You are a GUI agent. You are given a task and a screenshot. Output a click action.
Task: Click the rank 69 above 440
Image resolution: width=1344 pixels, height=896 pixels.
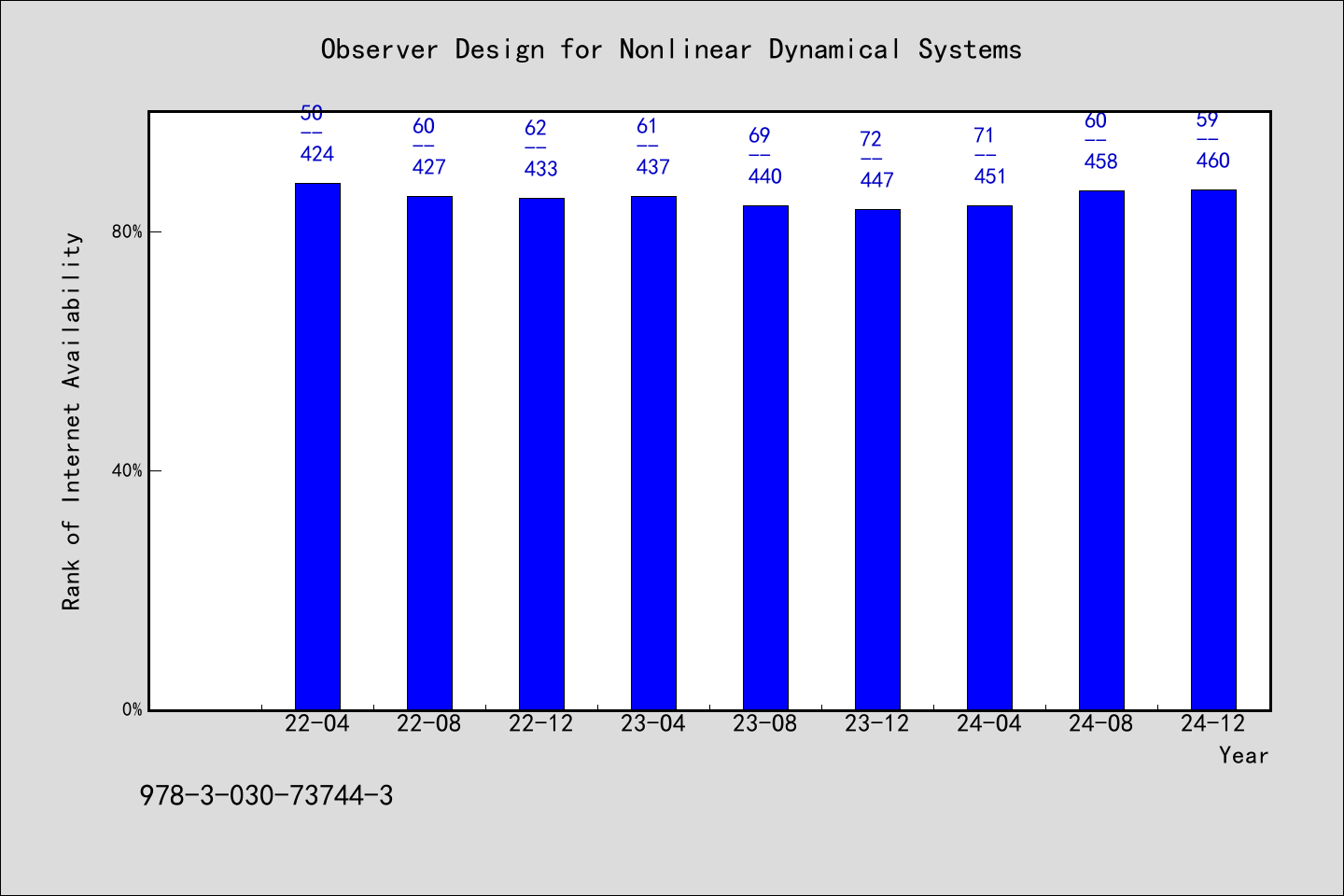pos(760,135)
